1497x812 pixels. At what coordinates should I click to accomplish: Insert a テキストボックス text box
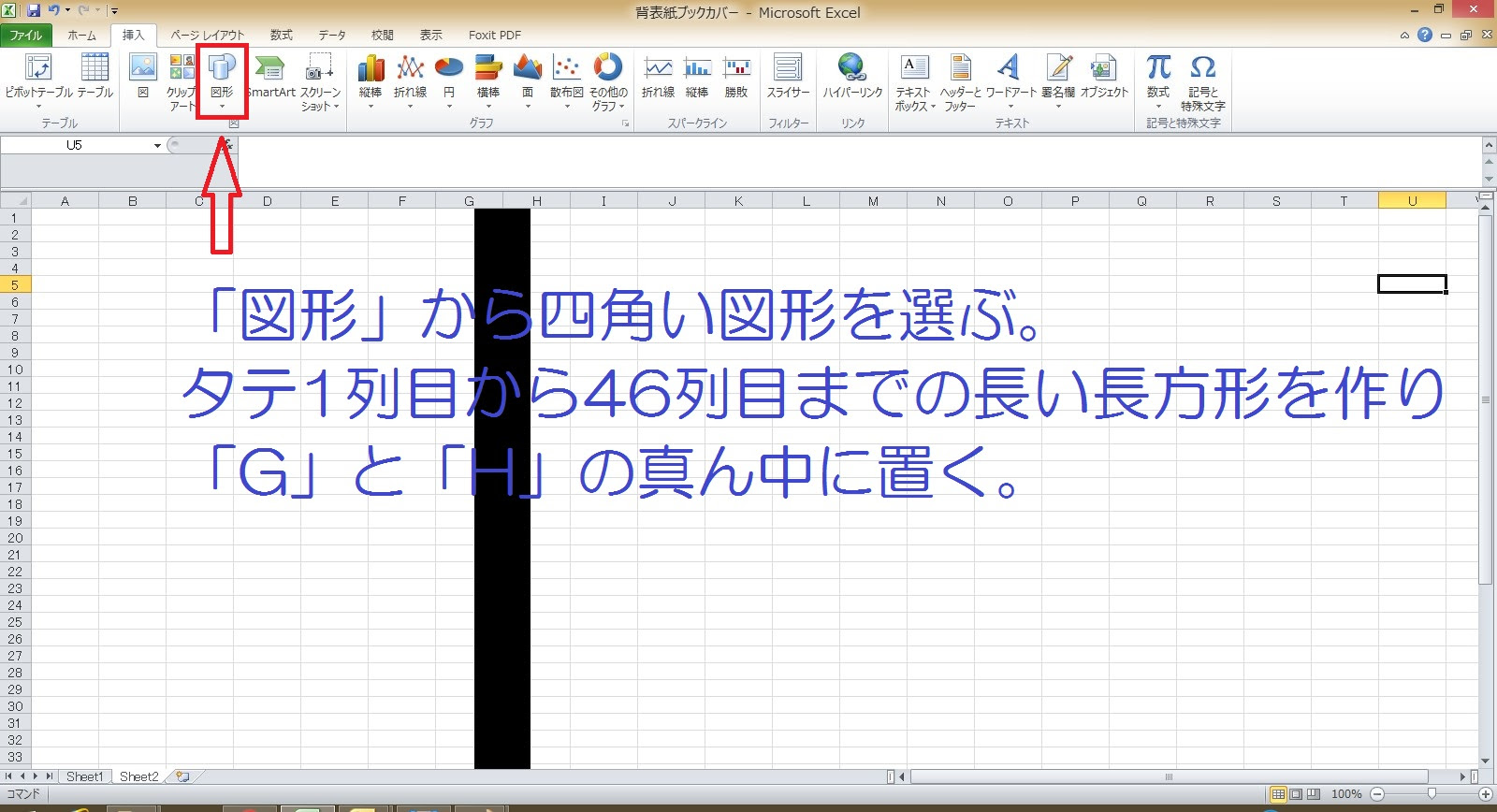click(914, 82)
